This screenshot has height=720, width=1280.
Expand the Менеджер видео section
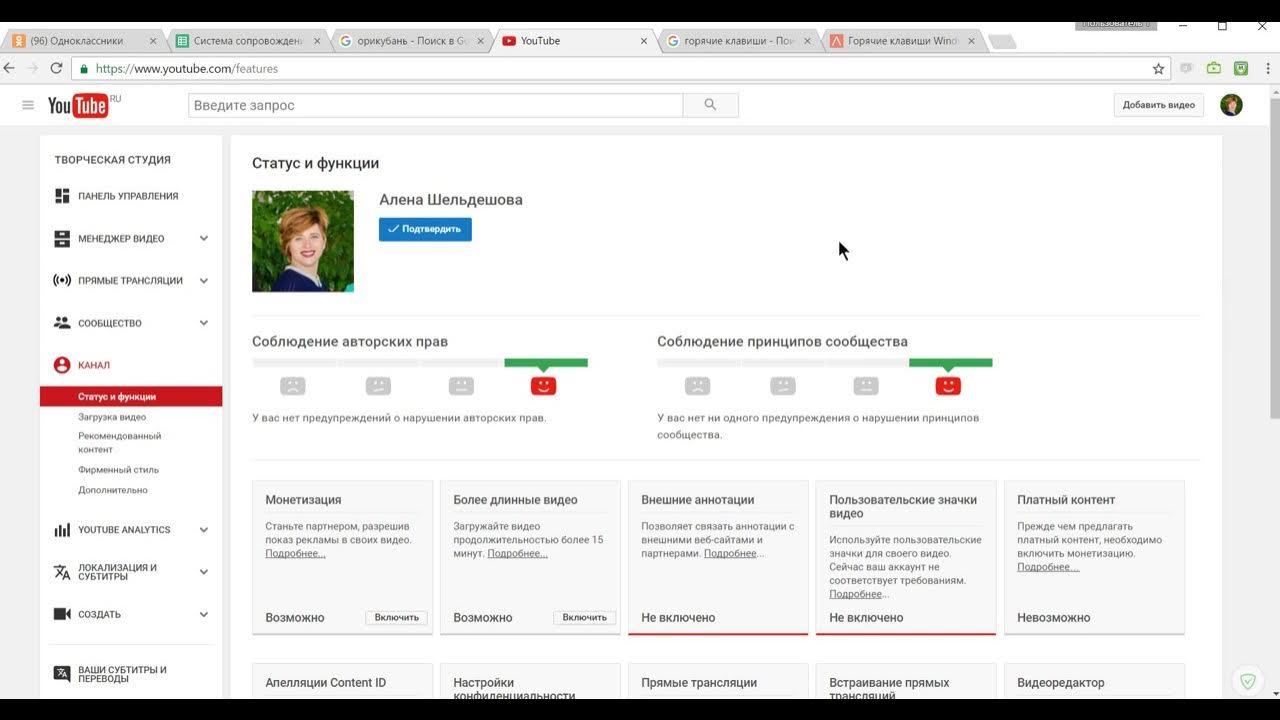point(204,238)
